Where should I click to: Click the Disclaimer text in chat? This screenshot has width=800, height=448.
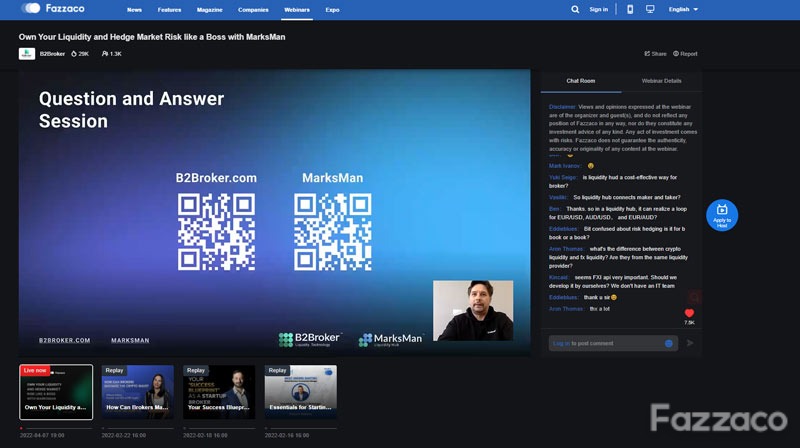[623, 128]
